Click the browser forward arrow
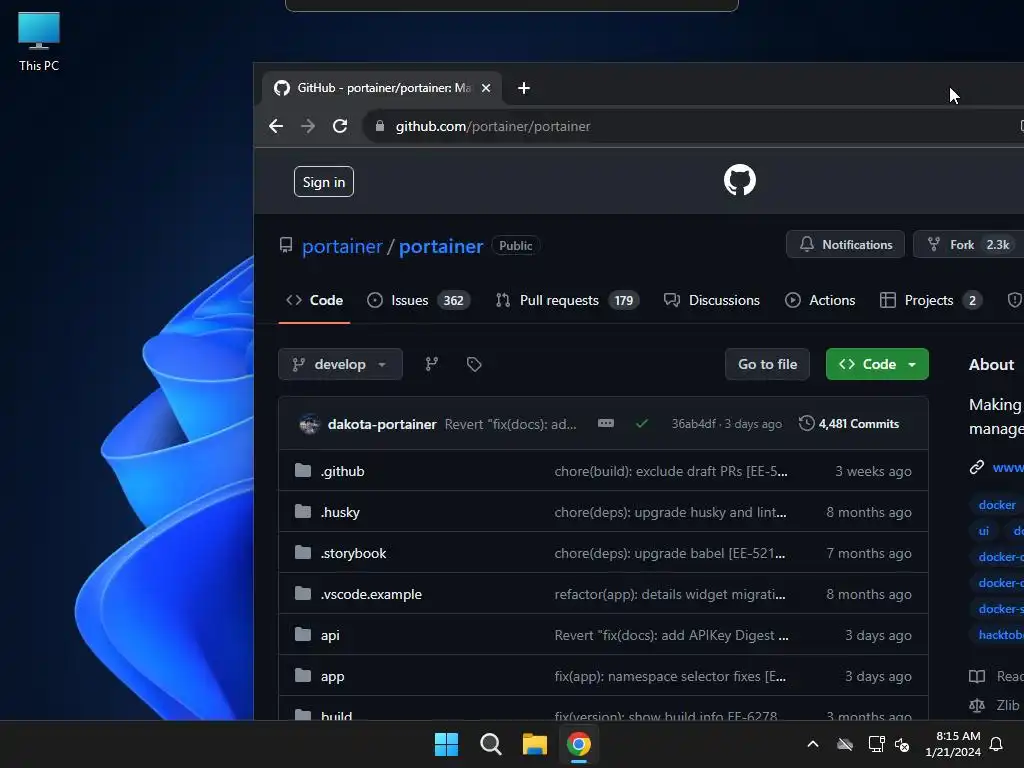The height and width of the screenshot is (768, 1024). (308, 126)
